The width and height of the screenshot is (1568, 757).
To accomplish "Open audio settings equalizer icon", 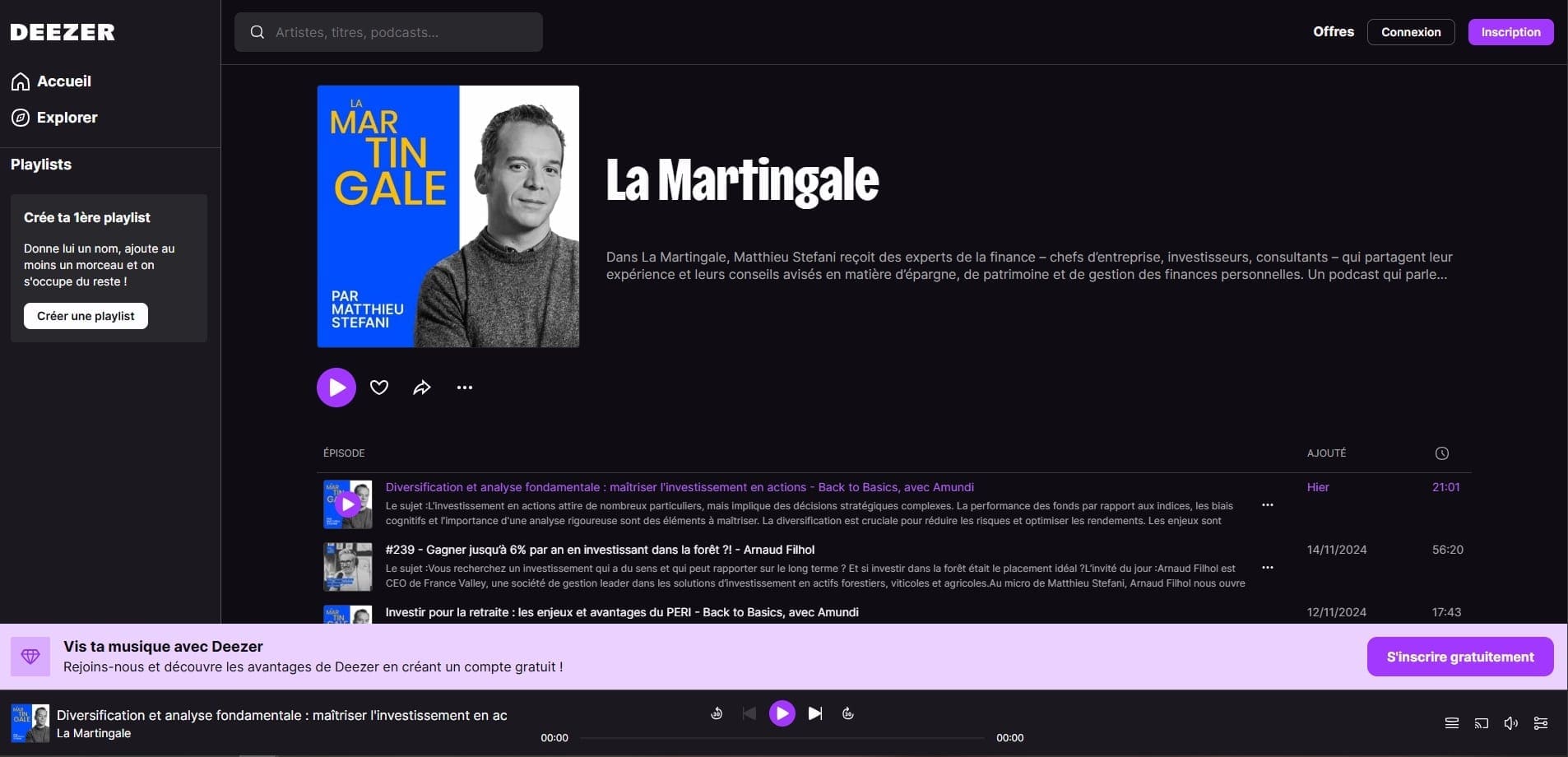I will pos(1541,723).
